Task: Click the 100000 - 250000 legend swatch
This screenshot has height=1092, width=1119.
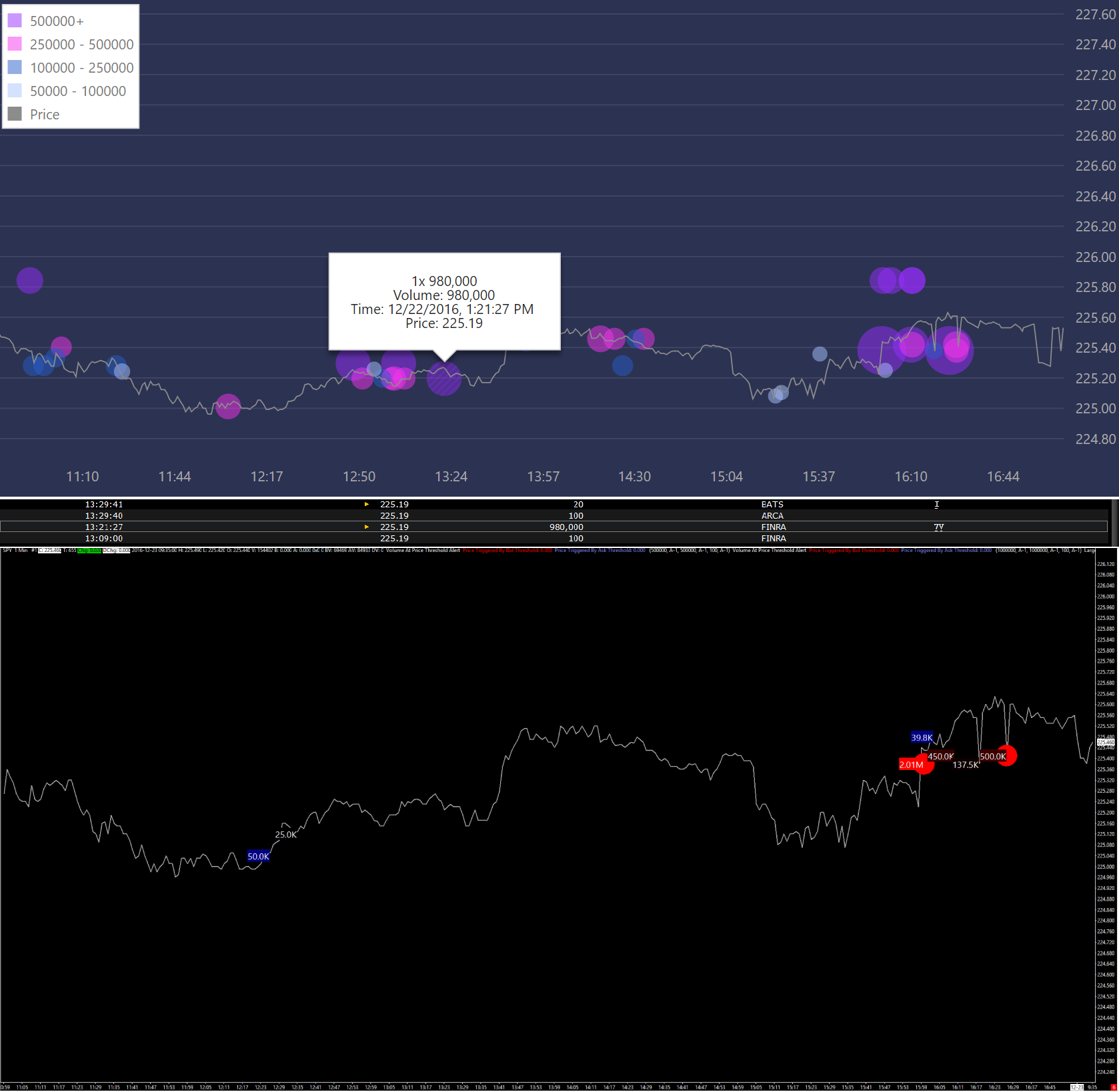Action: (15, 67)
